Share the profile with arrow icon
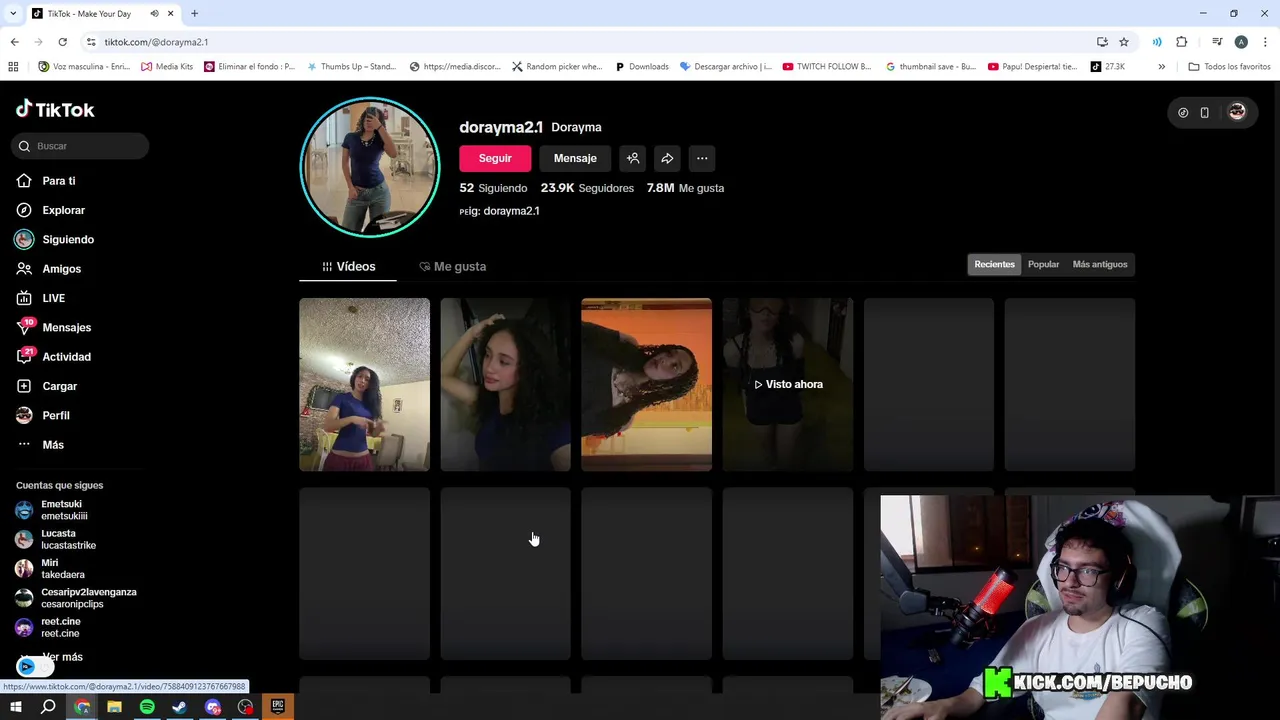 tap(667, 158)
